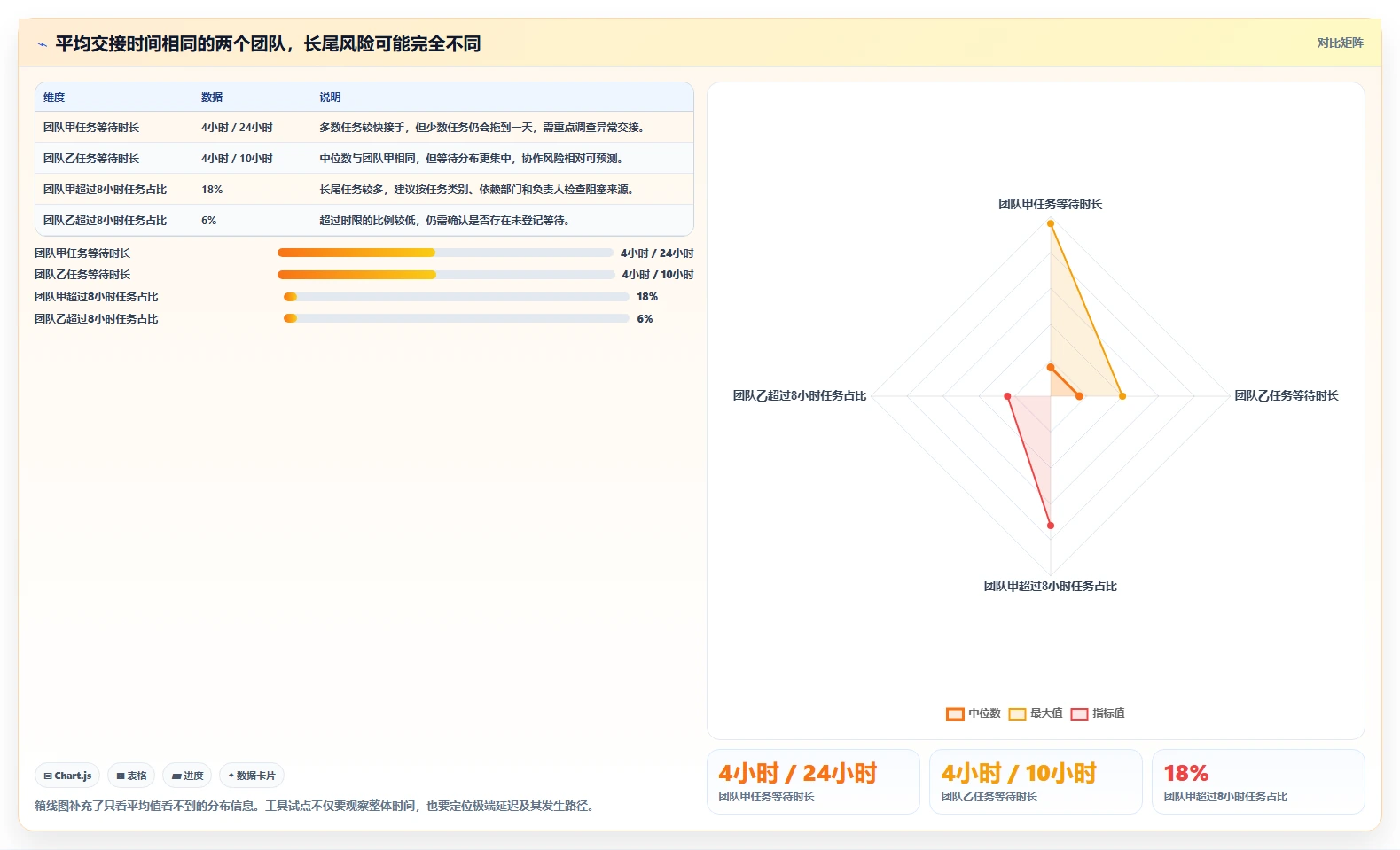Click the 团队乙超过8小时任务占比 progress bar
This screenshot has width=1400, height=850.
coord(457,318)
